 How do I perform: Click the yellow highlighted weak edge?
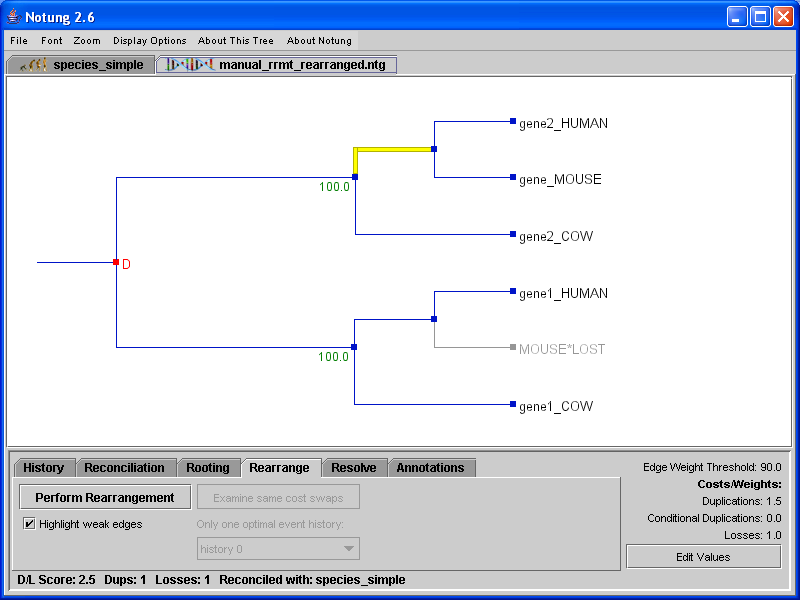394,149
